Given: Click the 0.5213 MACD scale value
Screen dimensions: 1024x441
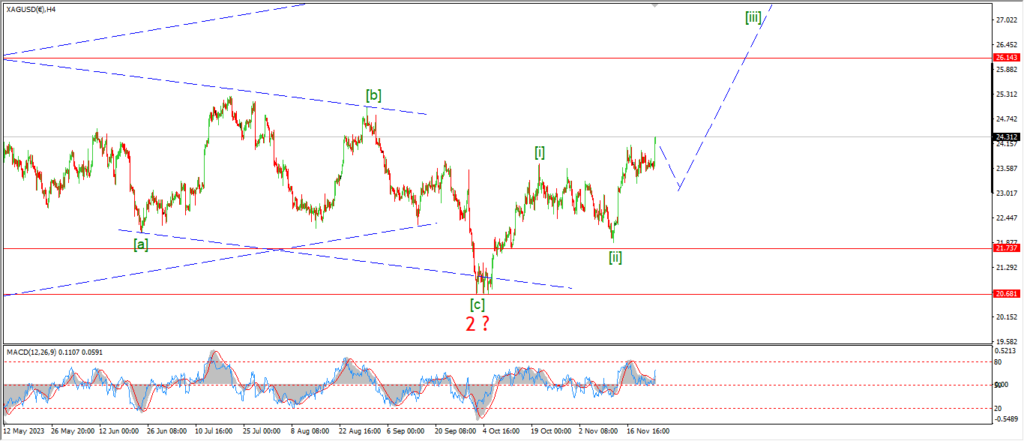Looking at the screenshot, I should [1006, 351].
